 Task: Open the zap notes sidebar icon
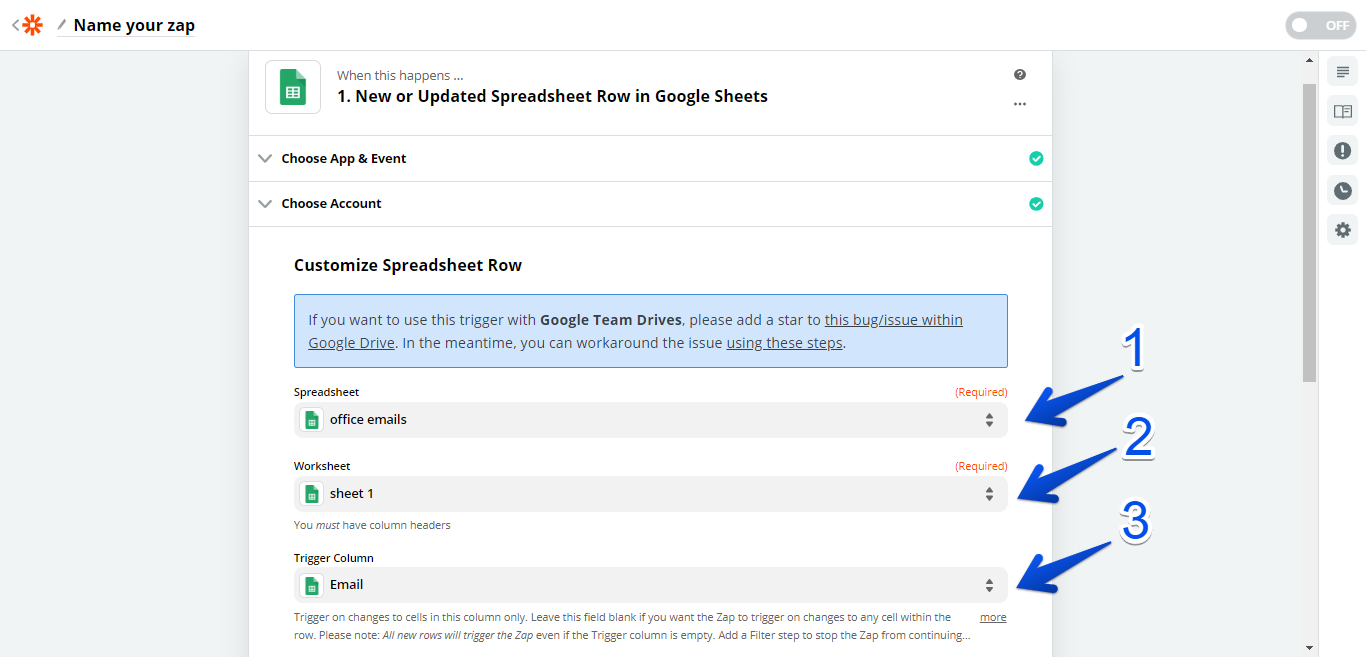tap(1342, 72)
